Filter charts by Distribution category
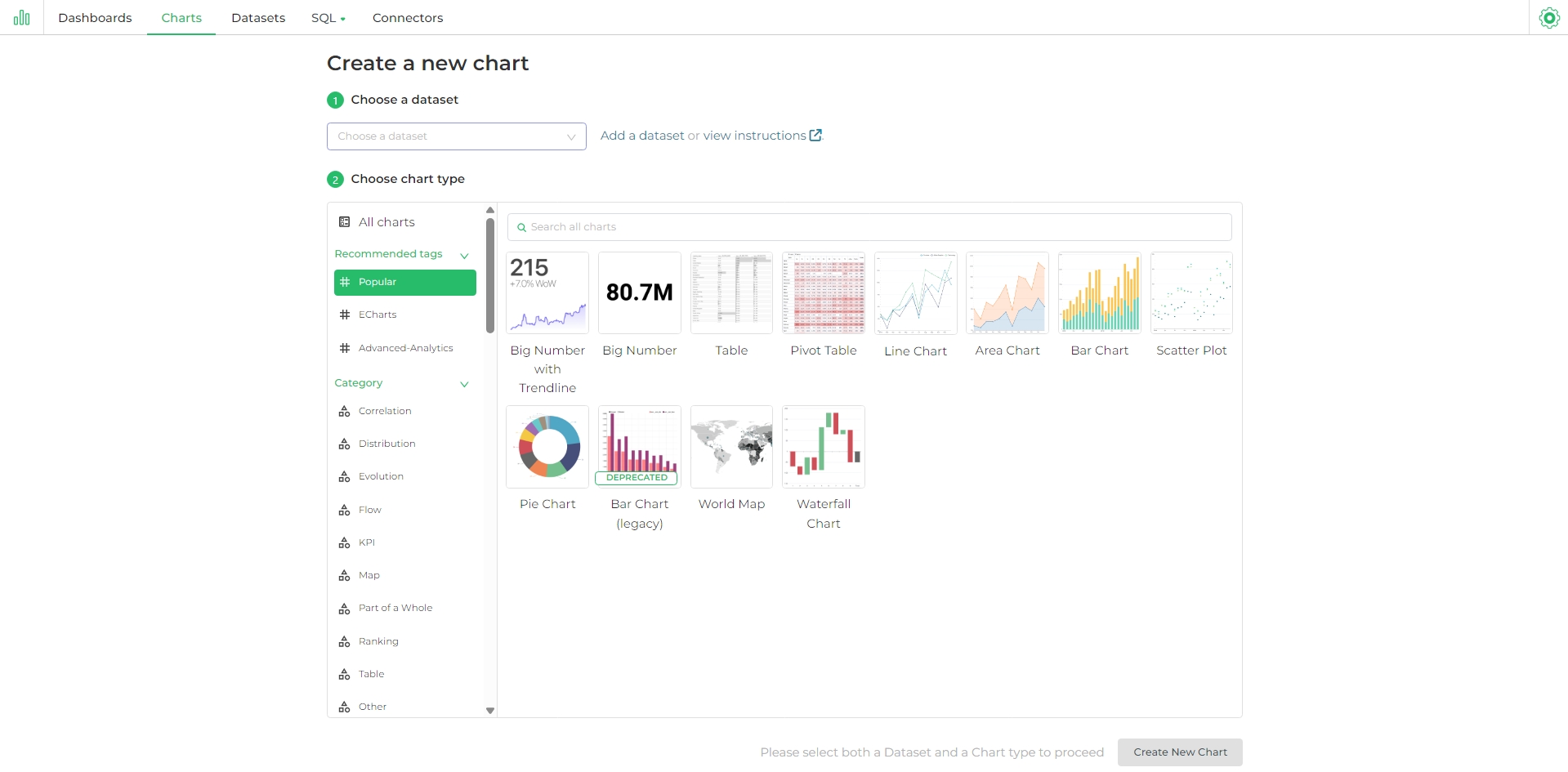The width and height of the screenshot is (1568, 772). 405,444
